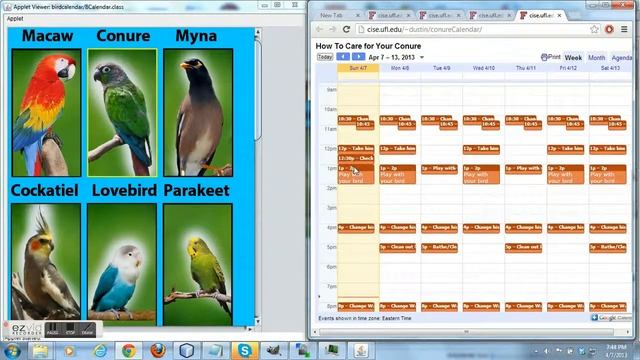Select the Conure picture in the applet
The height and width of the screenshot is (360, 640).
click(122, 113)
